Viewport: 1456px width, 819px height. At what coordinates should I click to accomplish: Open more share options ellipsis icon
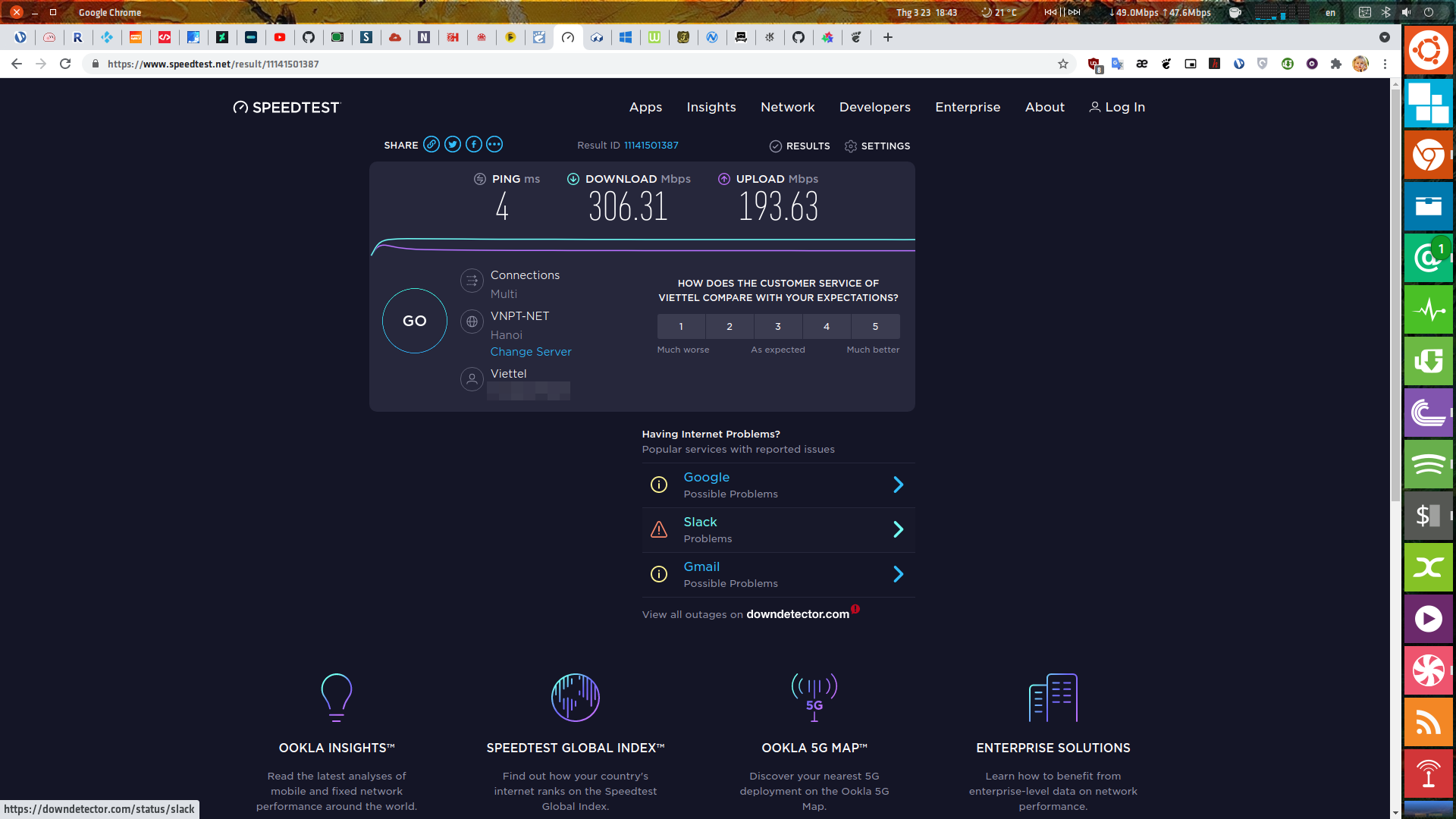494,145
